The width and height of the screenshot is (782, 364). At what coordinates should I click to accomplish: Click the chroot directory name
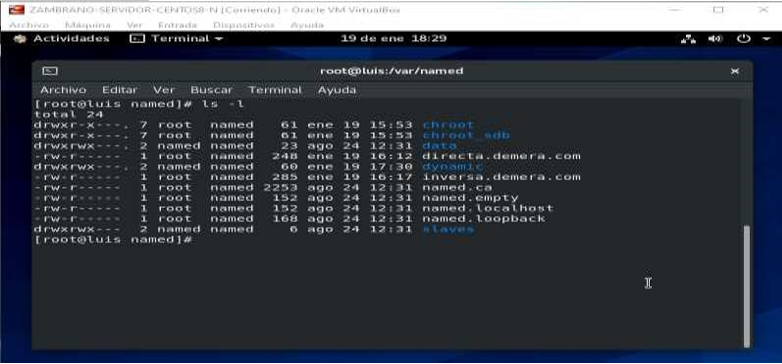click(448, 125)
